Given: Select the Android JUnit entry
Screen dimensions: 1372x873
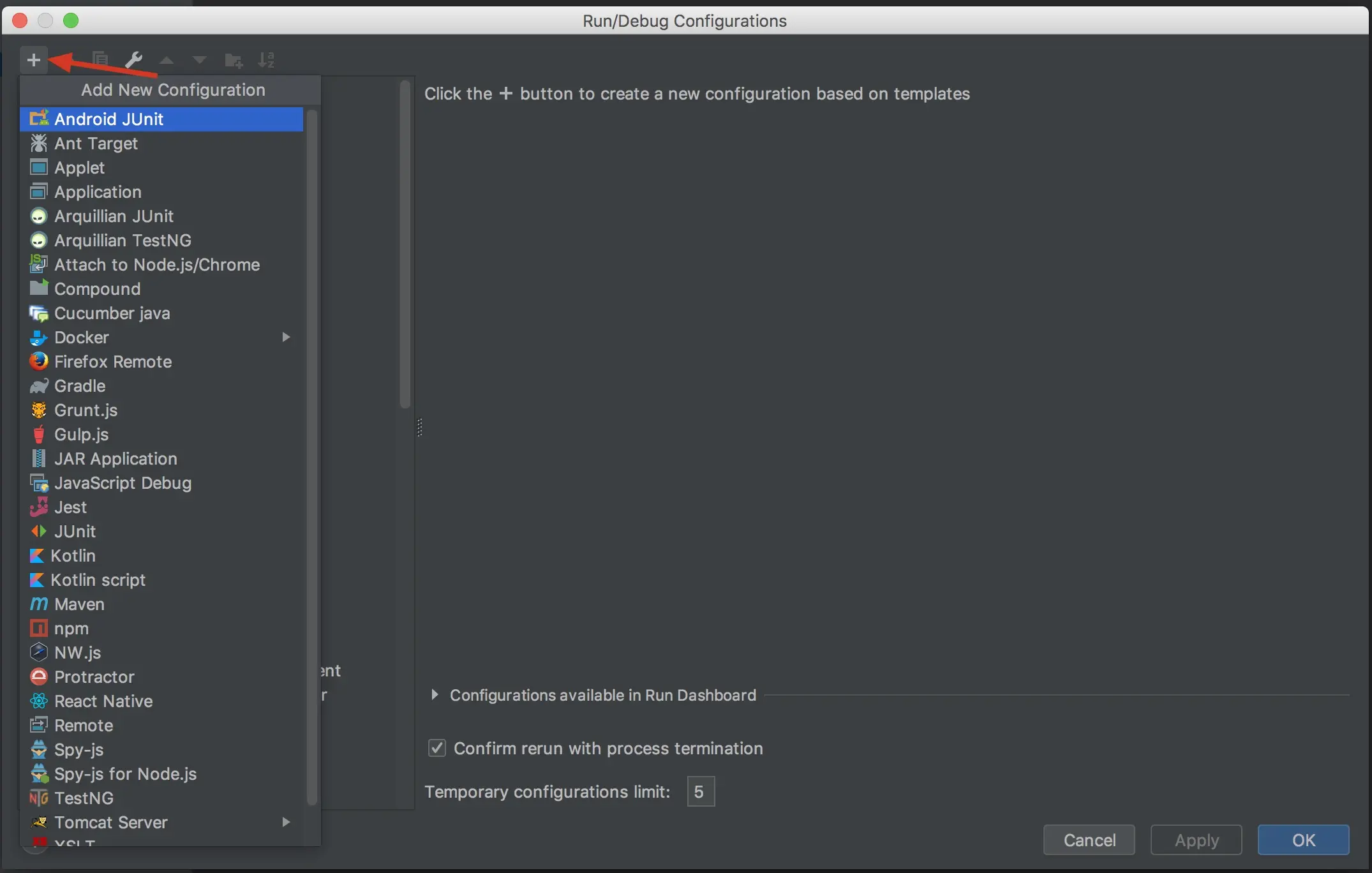Looking at the screenshot, I should tap(108, 119).
